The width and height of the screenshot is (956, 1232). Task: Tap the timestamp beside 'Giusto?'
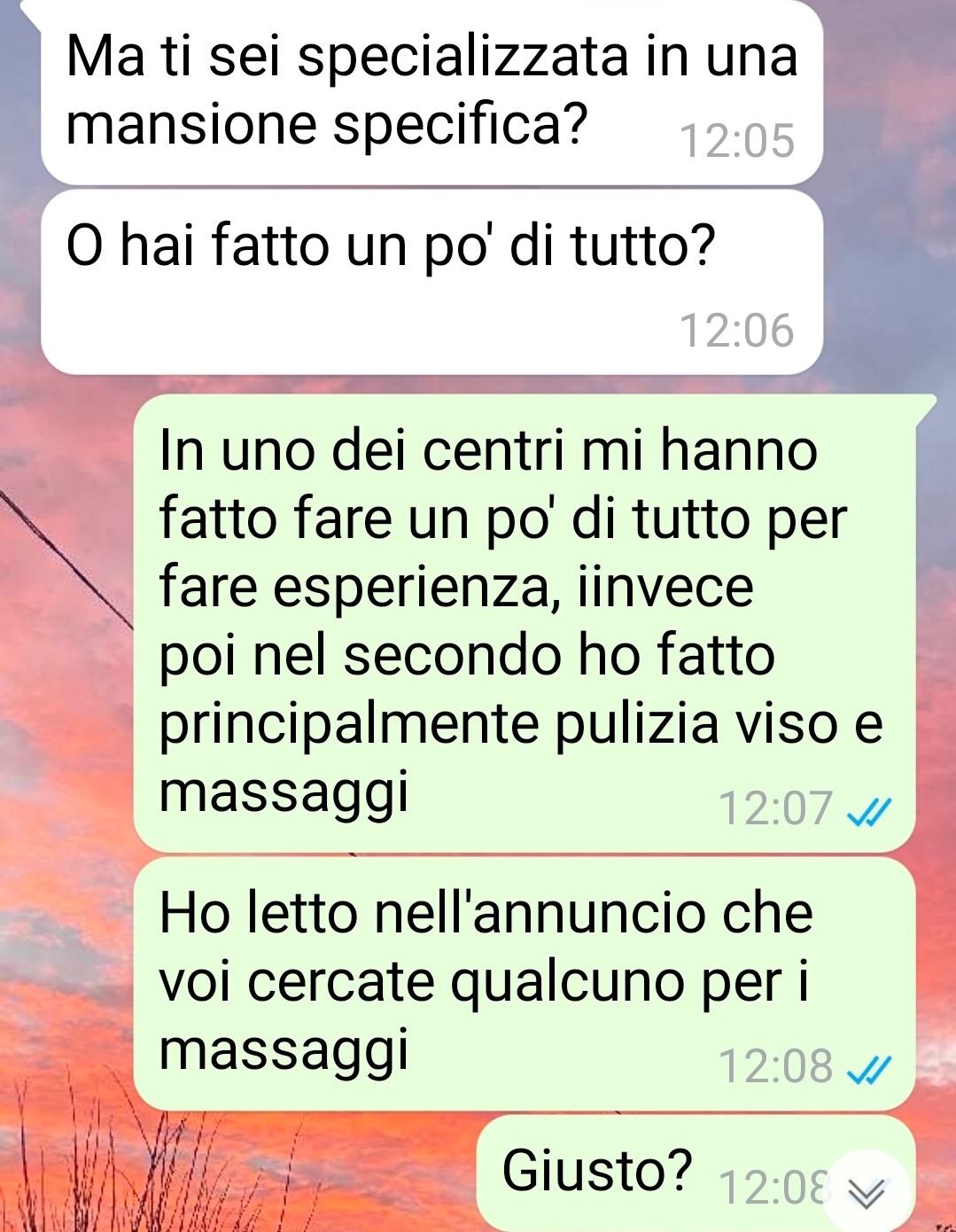click(x=773, y=1188)
